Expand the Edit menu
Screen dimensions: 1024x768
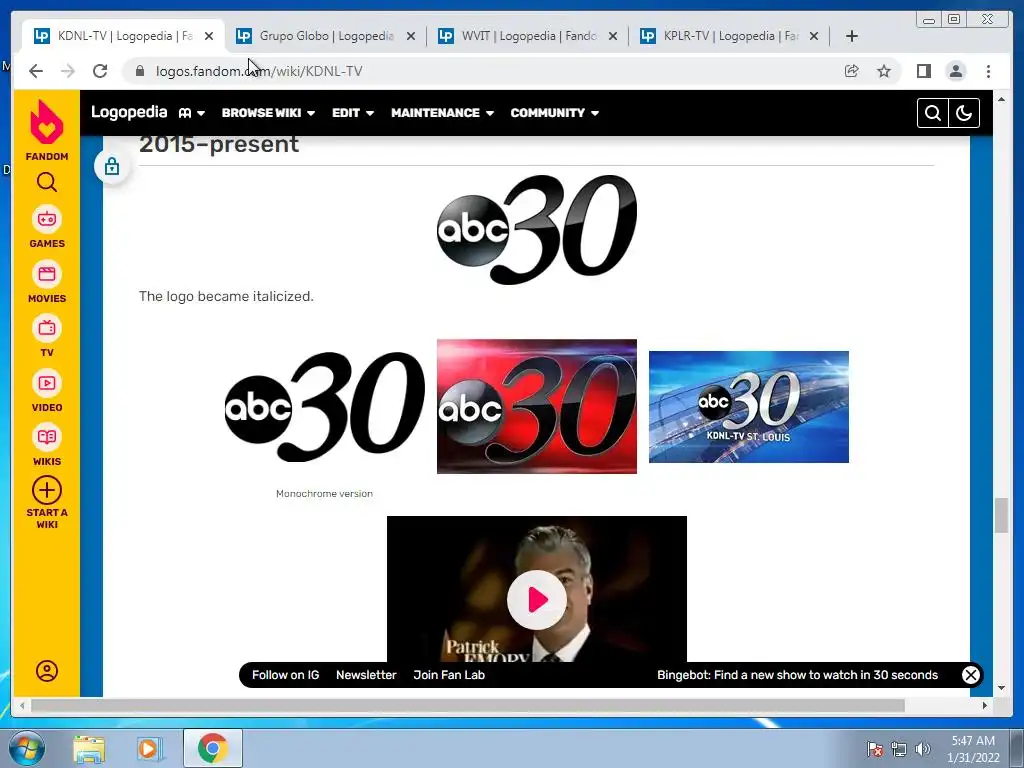point(353,113)
